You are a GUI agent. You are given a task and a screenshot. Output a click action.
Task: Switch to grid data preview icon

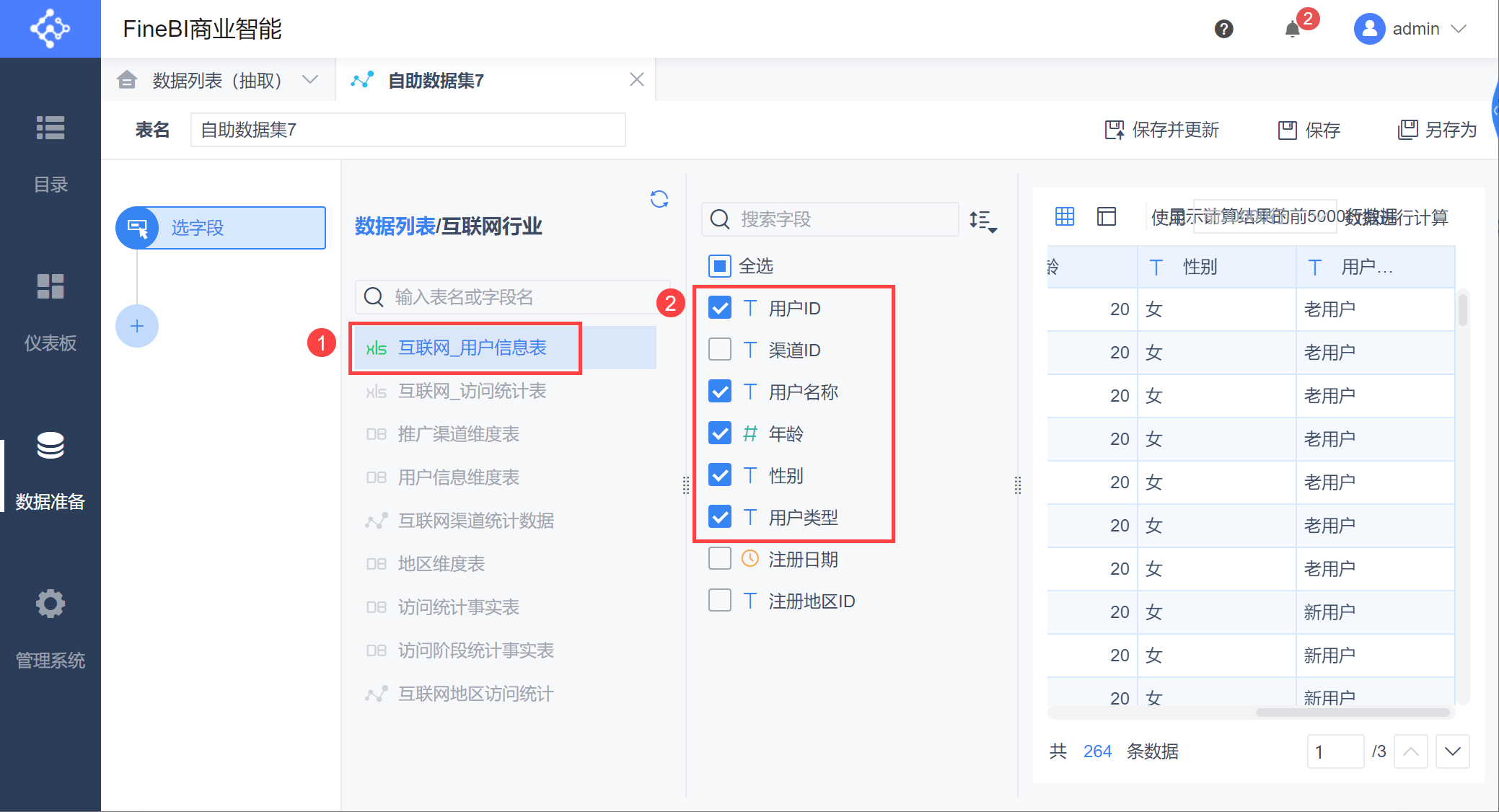click(x=1065, y=216)
